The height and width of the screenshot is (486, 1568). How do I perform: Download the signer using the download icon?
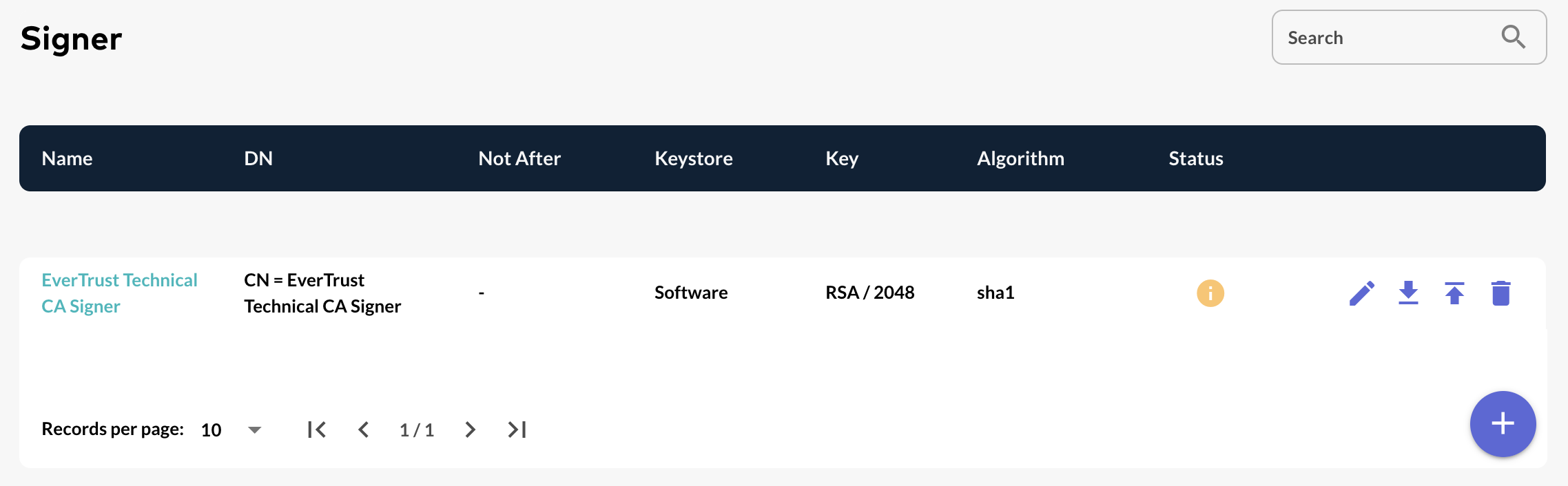point(1408,293)
